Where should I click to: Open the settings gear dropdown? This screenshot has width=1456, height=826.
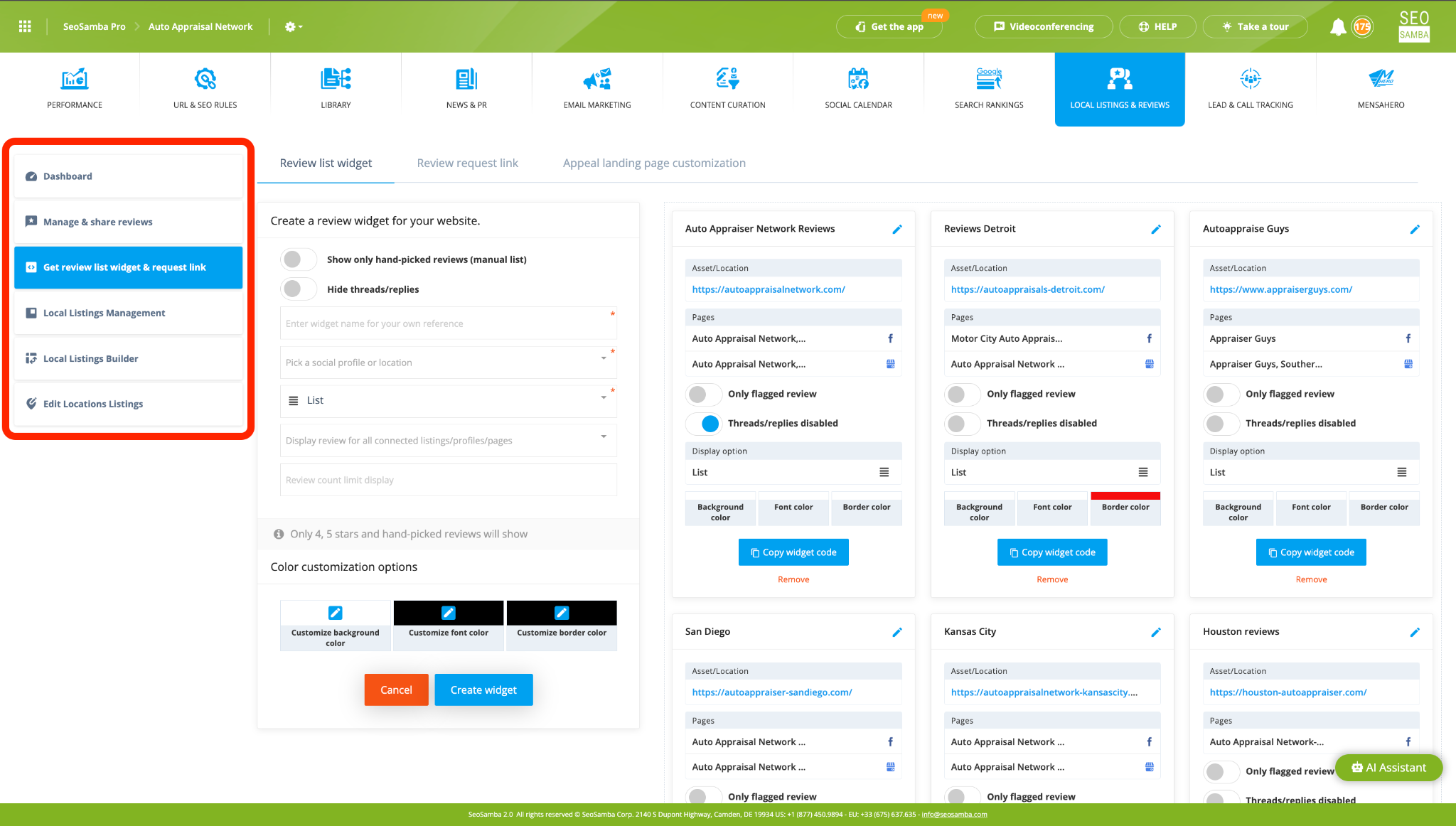coord(293,26)
